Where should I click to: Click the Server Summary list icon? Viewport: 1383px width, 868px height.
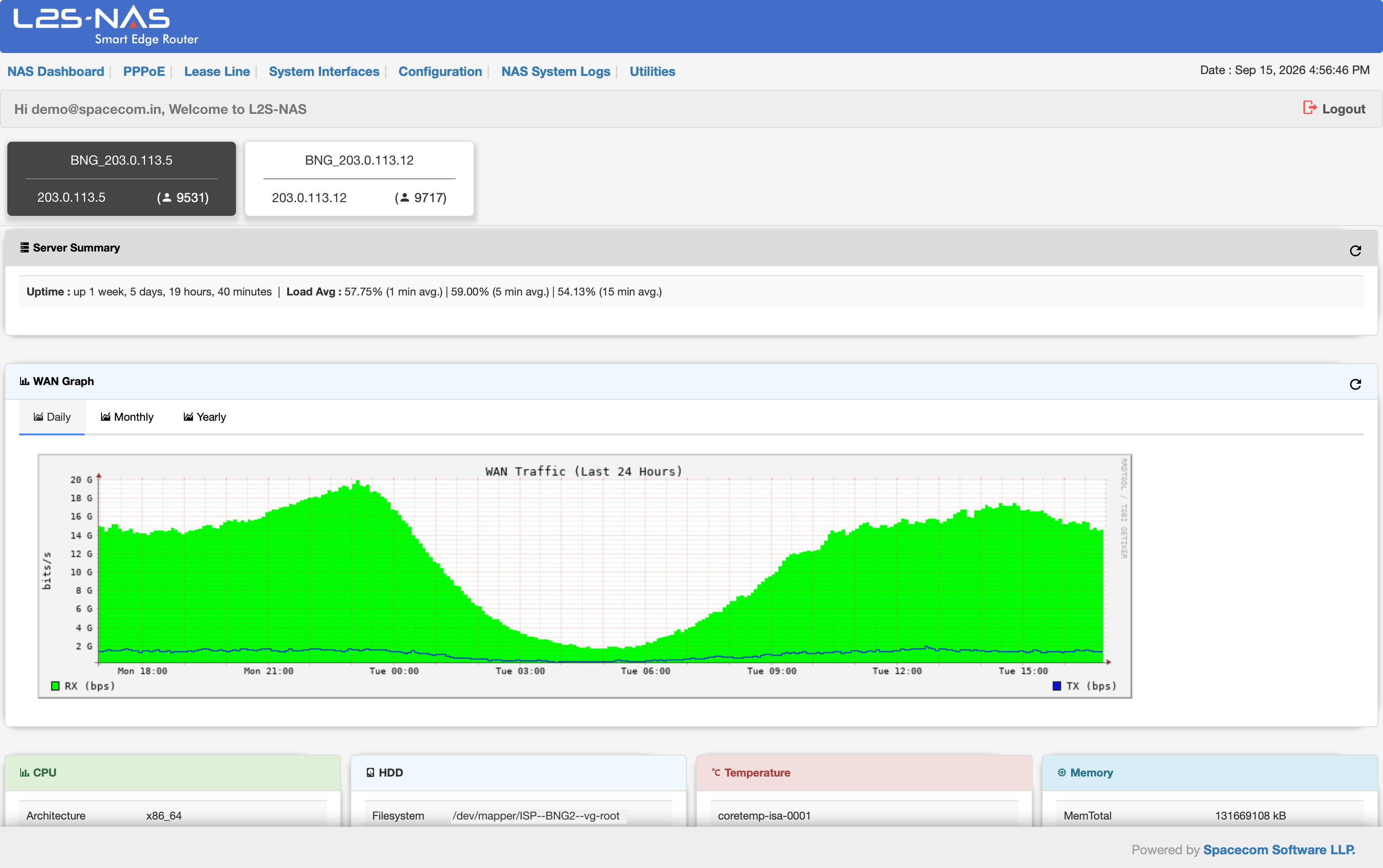point(24,247)
